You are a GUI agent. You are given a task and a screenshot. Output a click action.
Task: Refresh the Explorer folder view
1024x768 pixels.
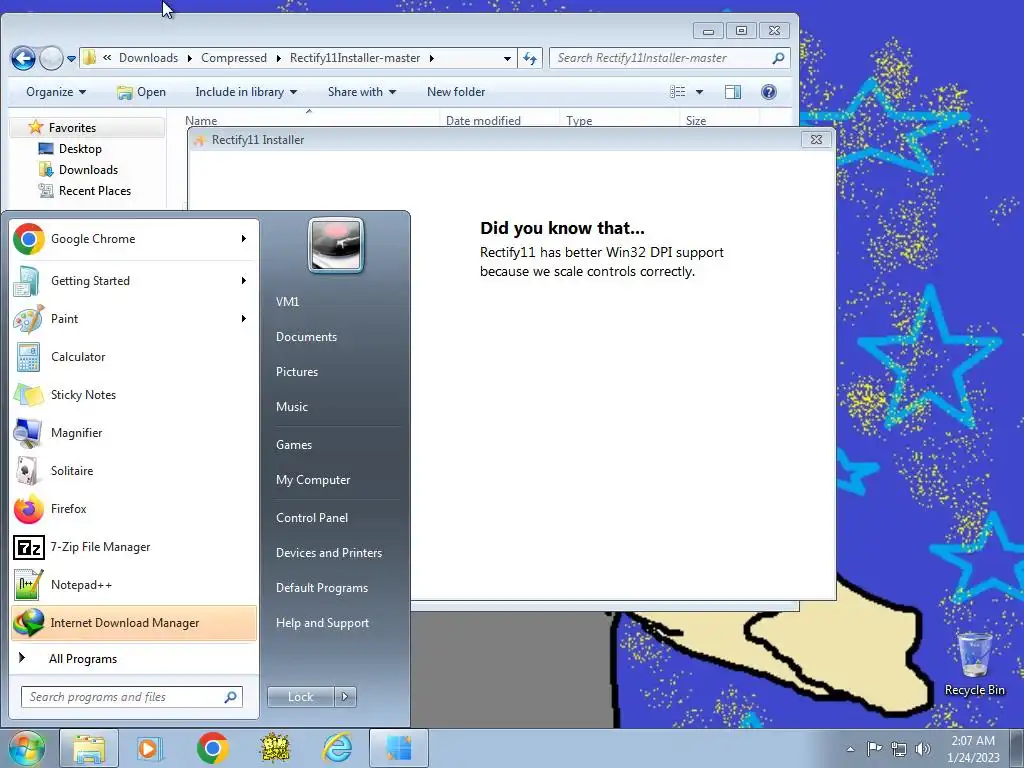(x=530, y=58)
